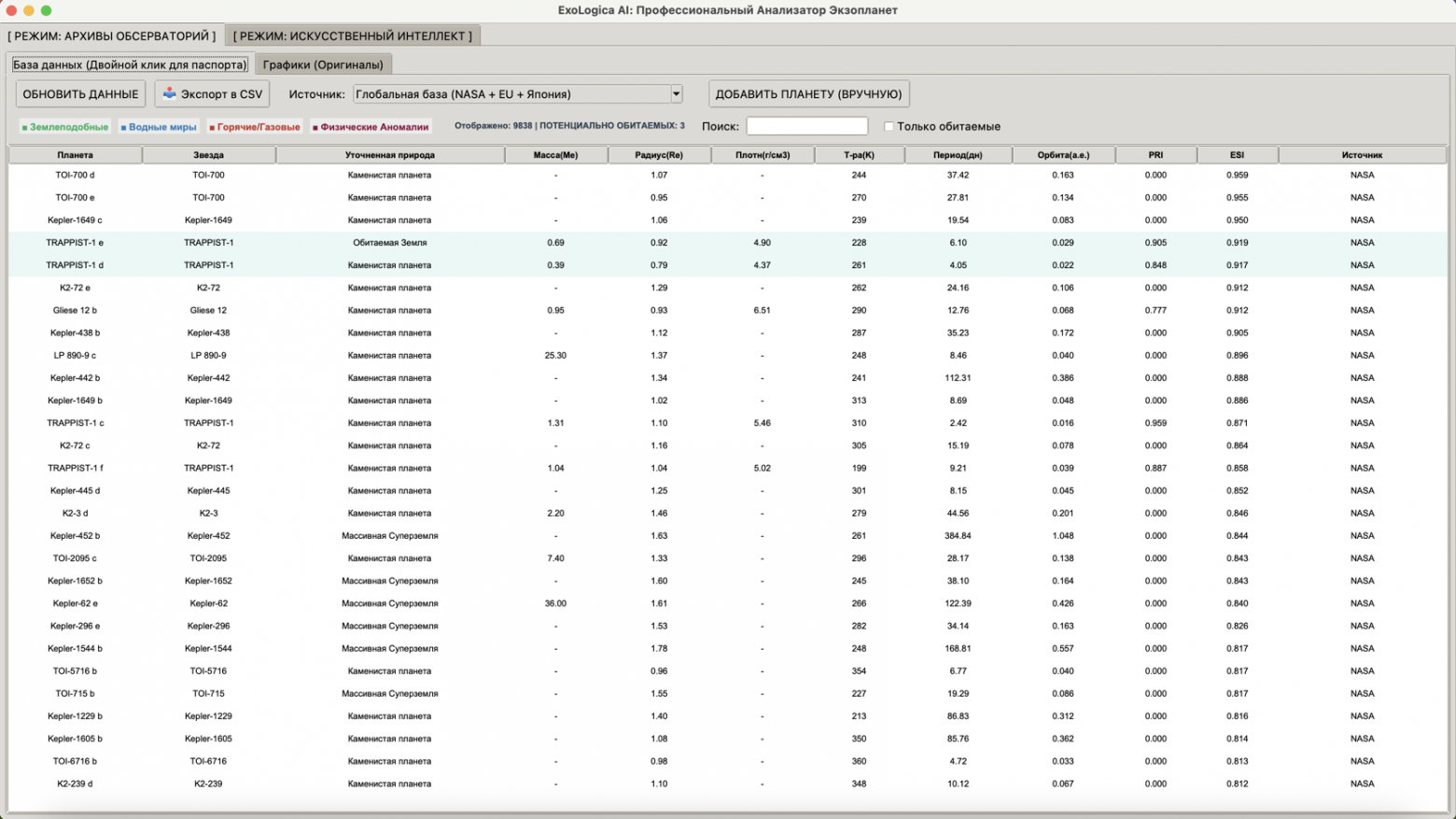Click the green 'Землеподобные' legend label
This screenshot has height=819, width=1456.
click(x=65, y=127)
